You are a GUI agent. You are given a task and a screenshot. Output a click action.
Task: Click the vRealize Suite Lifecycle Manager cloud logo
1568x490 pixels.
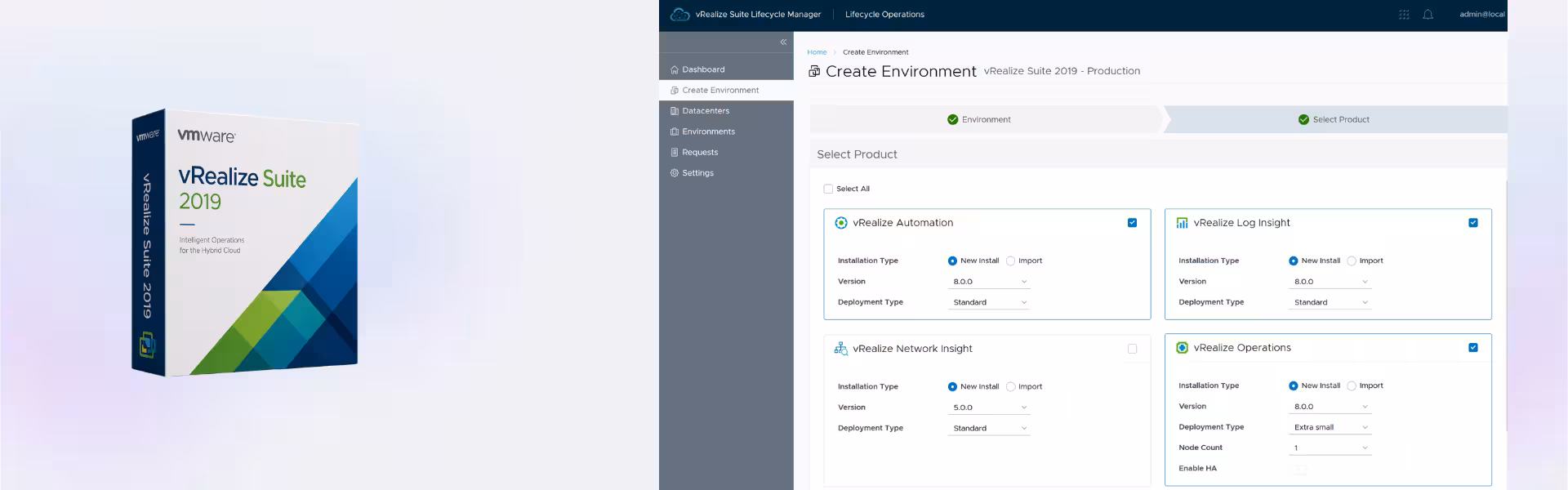(679, 14)
